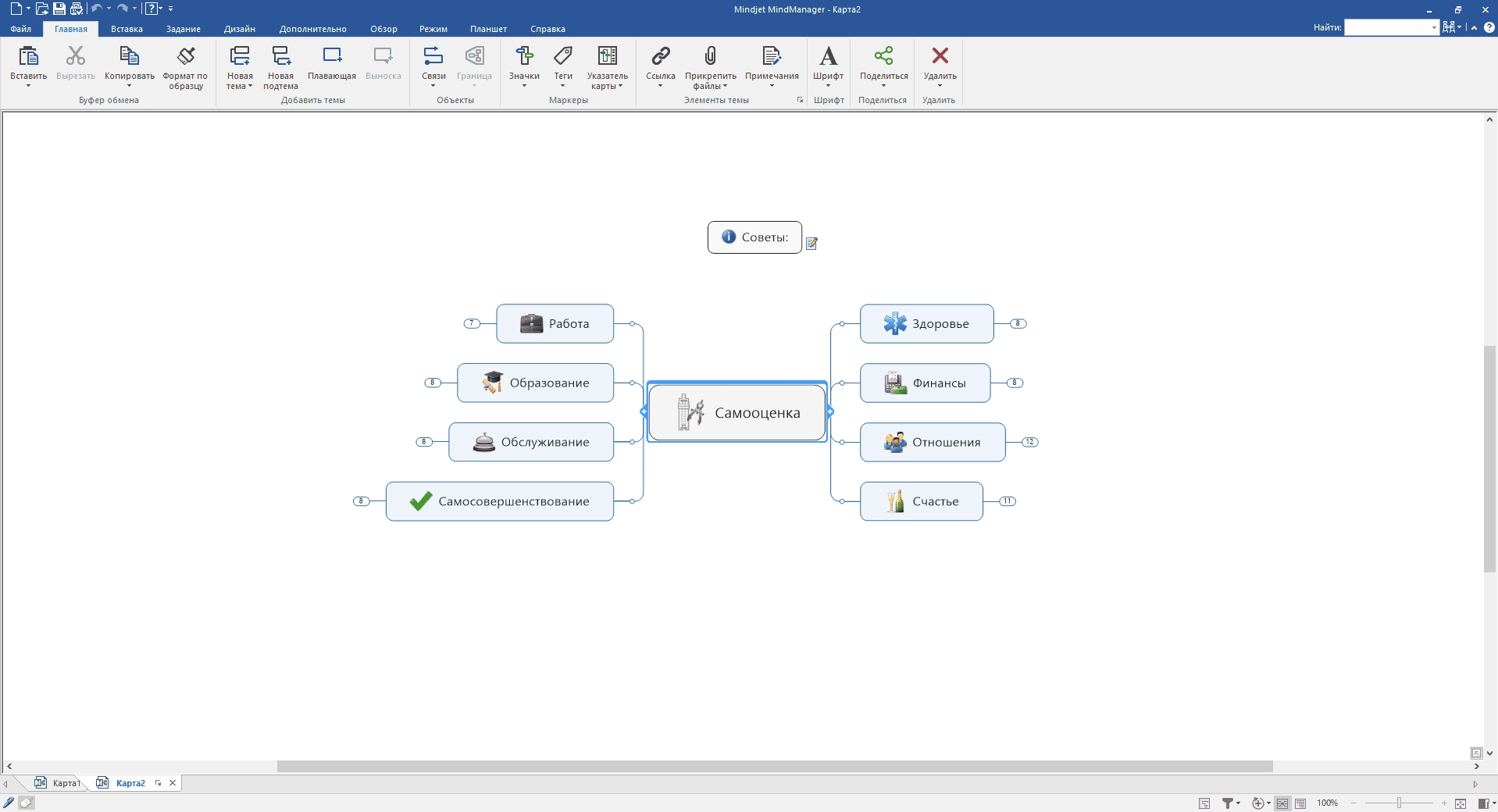Screen dimensions: 1498x812
Task: Close the Карта2 tab with its X
Action: (x=173, y=783)
